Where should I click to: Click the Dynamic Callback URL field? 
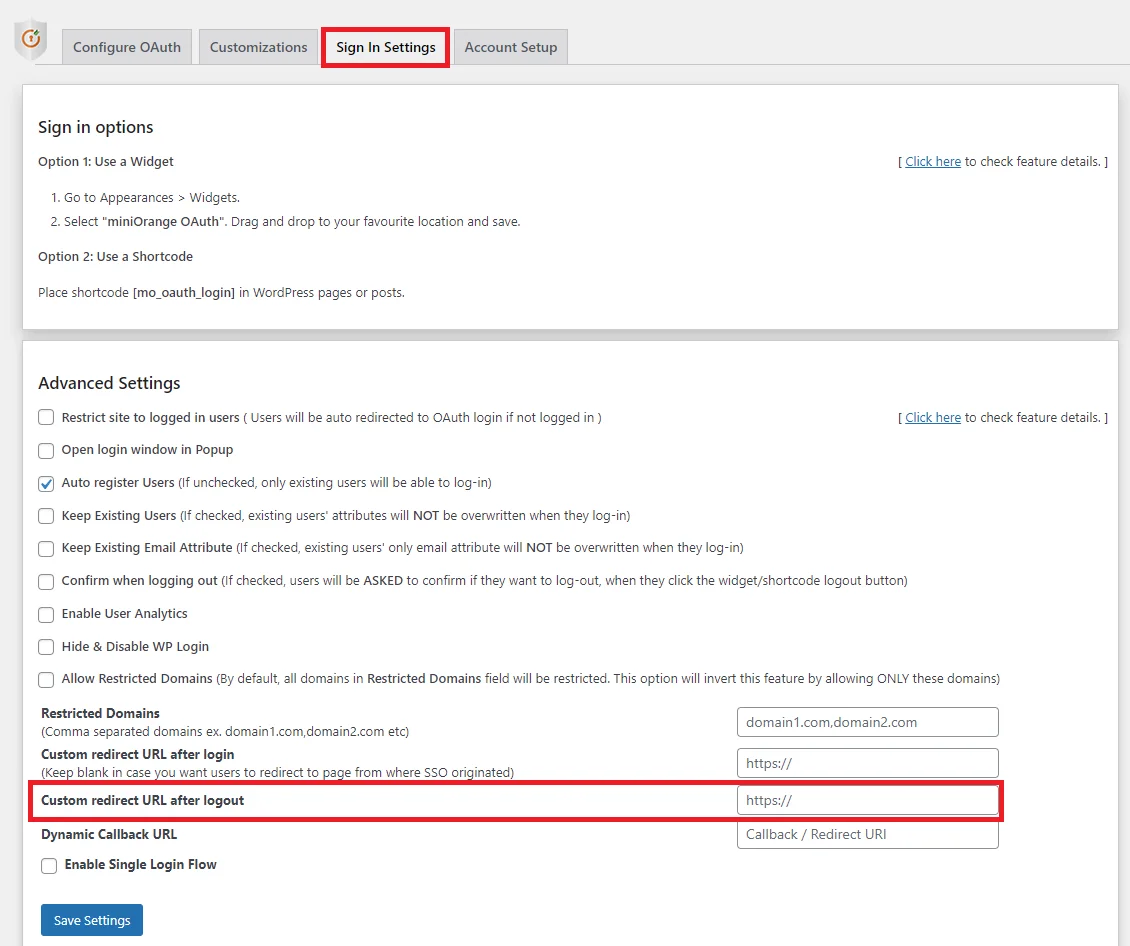tap(867, 835)
